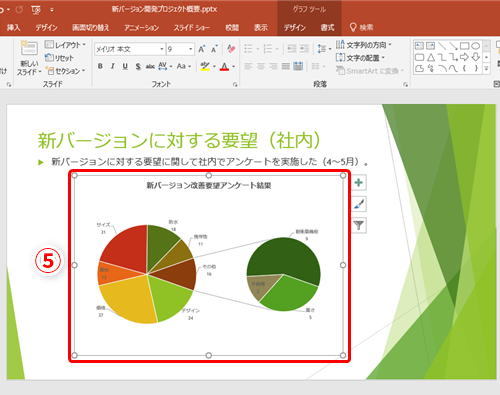Switch to スライド ショー (Slide Show) tab
The image size is (500, 395).
tap(192, 27)
